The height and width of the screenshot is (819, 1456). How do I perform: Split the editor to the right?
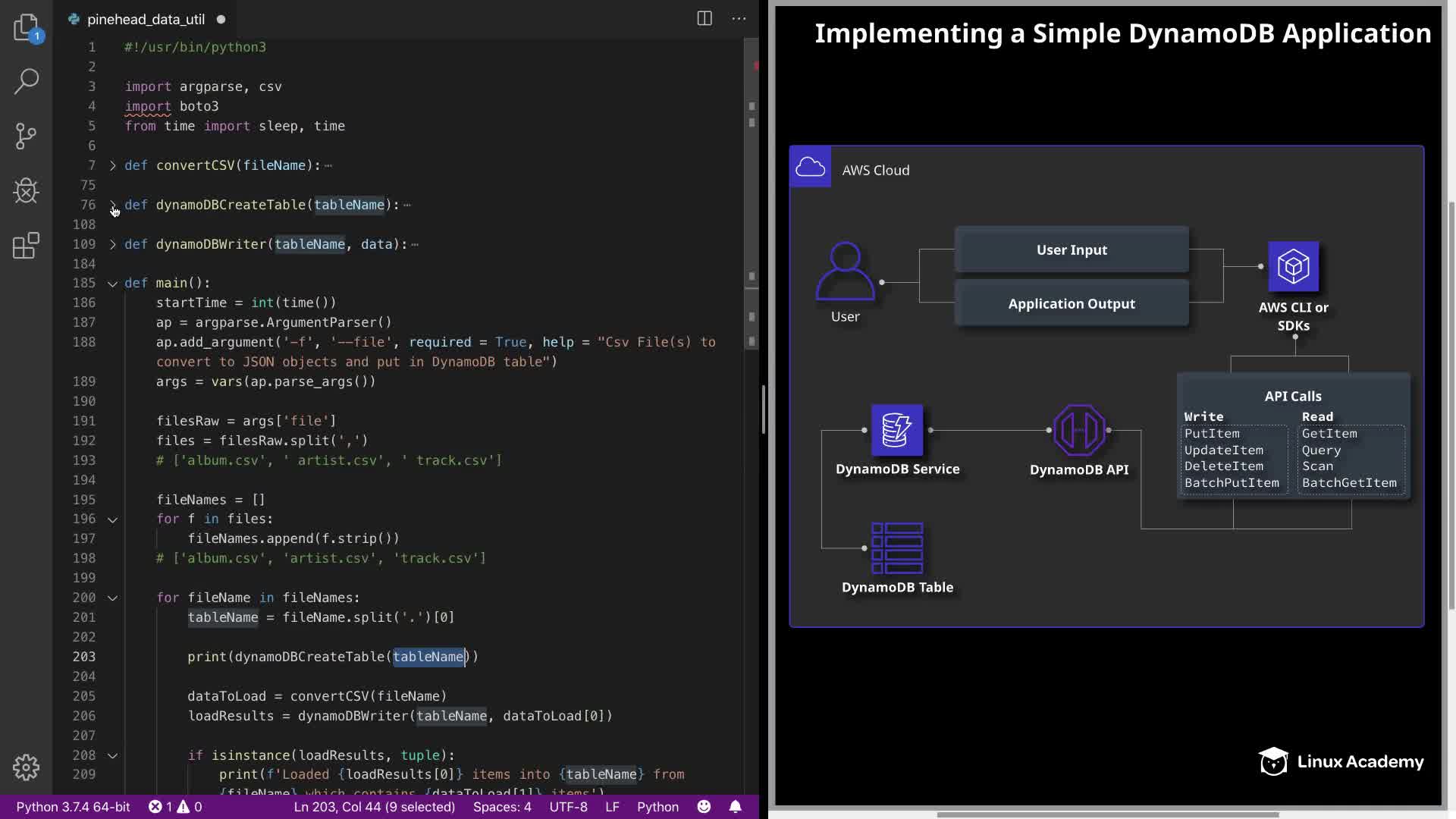click(x=704, y=19)
